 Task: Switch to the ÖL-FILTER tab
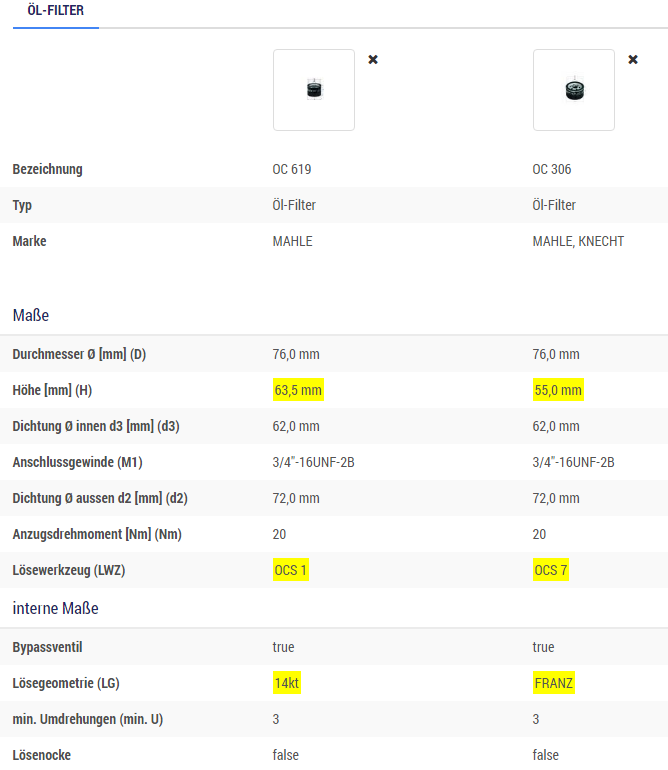coord(56,11)
